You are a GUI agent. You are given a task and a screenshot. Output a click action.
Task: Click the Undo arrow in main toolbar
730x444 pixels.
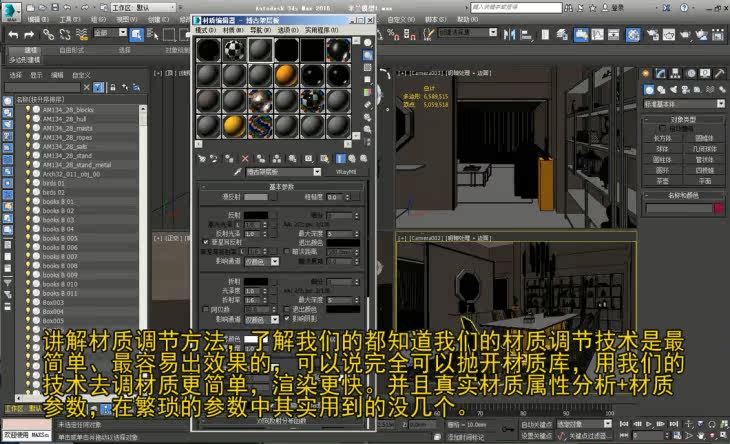point(14,34)
